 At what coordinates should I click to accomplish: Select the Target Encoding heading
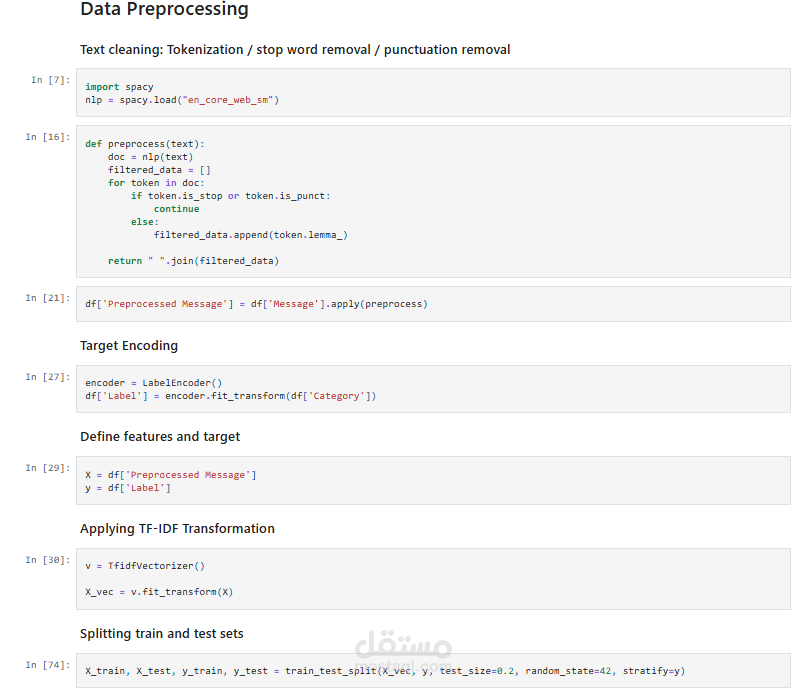pos(129,345)
